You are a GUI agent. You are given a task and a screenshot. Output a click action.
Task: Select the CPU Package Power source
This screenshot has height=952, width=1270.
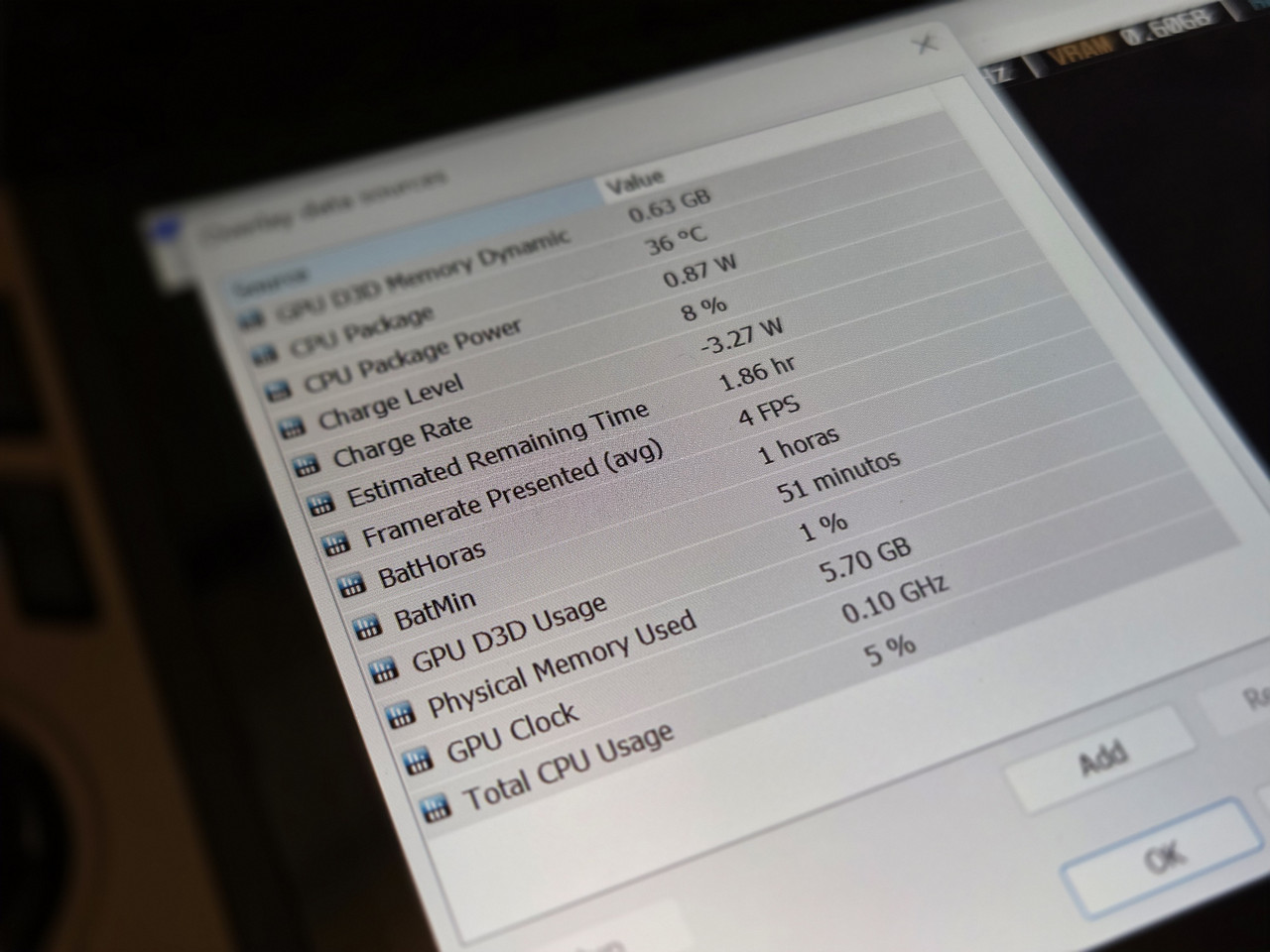pos(413,356)
